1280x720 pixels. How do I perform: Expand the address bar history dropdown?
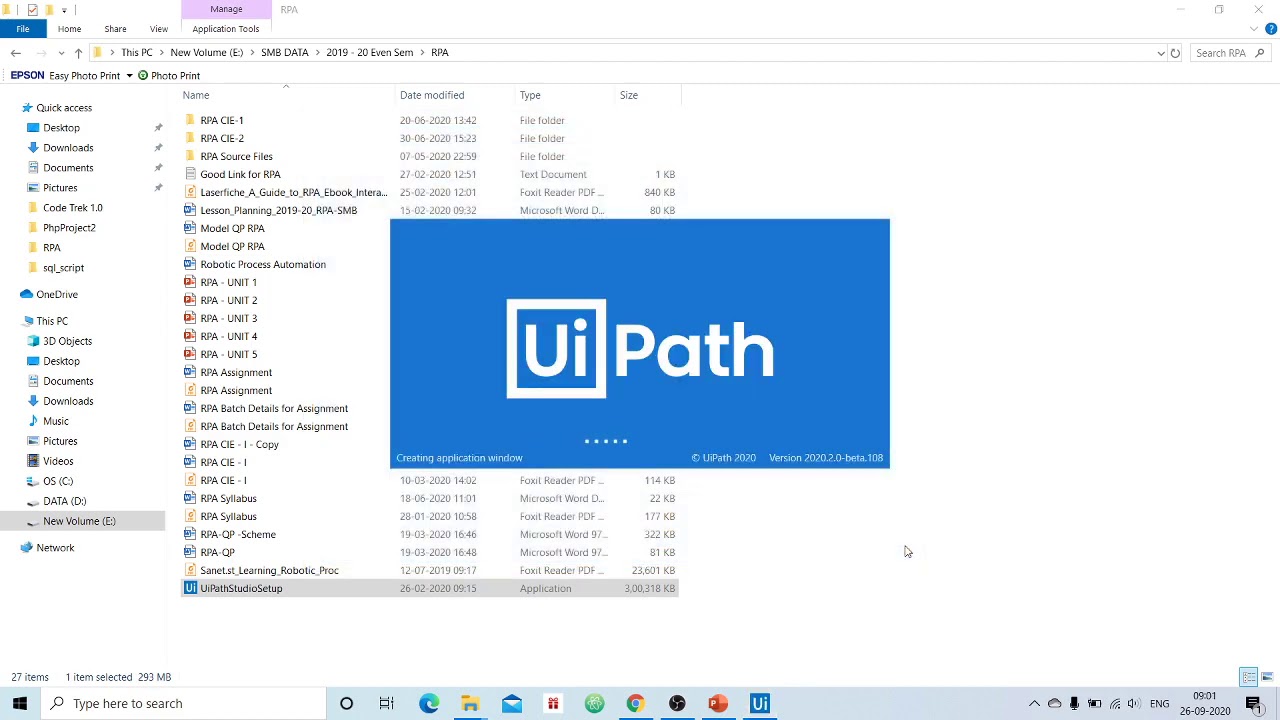pyautogui.click(x=1160, y=53)
